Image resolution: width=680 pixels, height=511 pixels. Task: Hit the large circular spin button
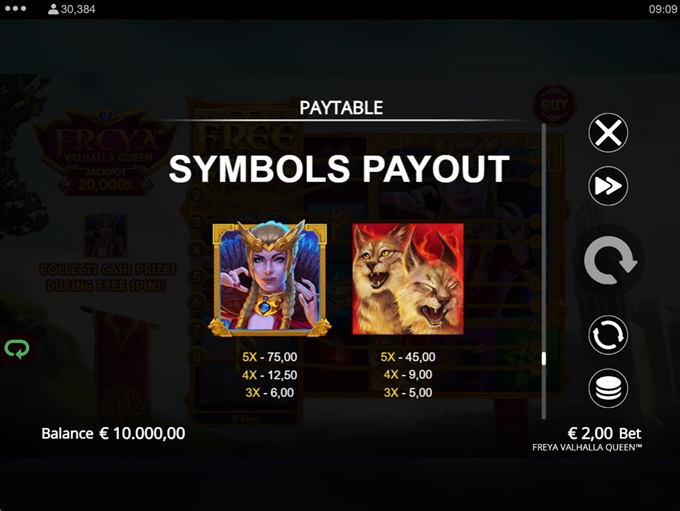[609, 261]
